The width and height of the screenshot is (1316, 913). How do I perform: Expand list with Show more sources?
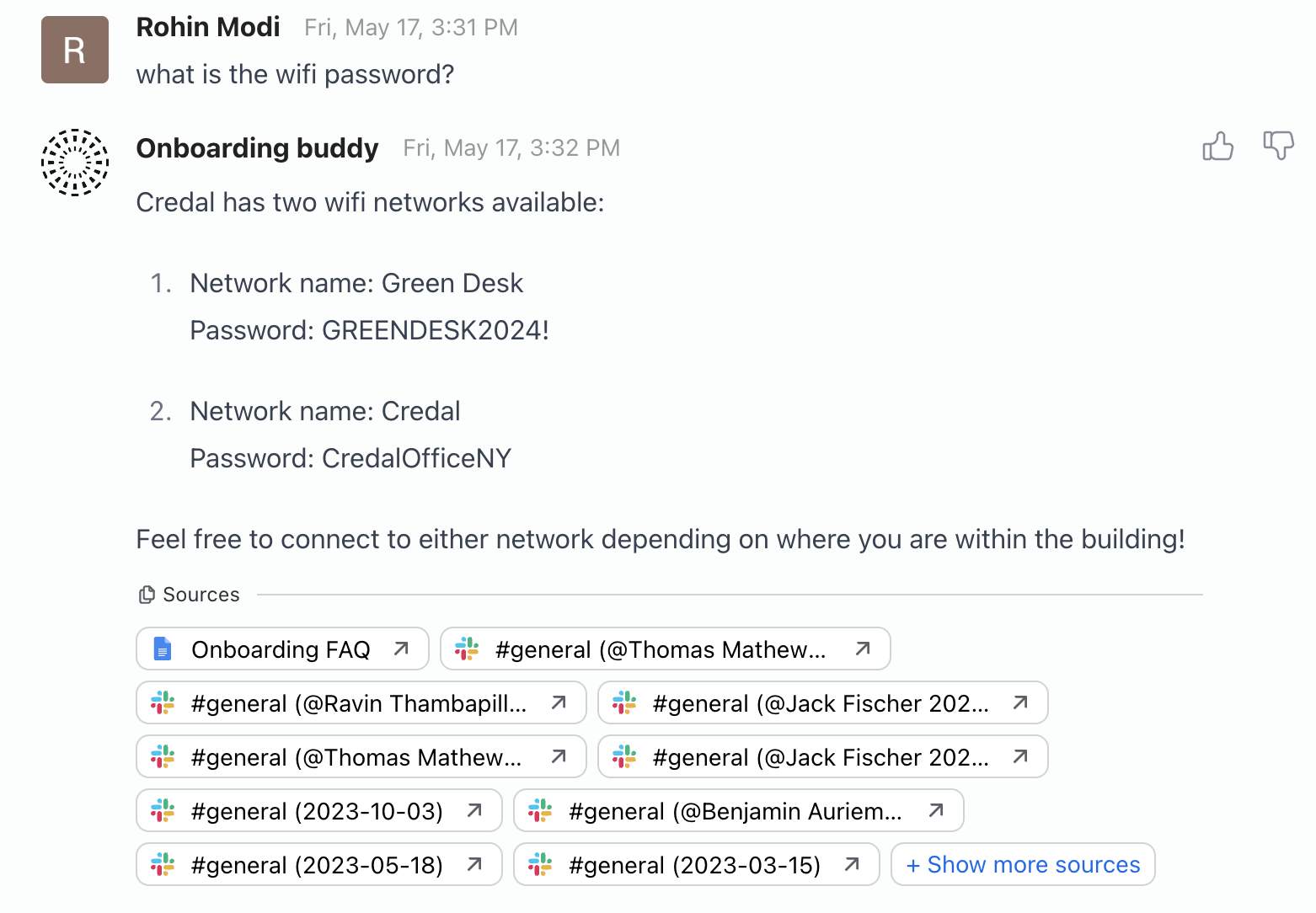pyautogui.click(x=1023, y=865)
